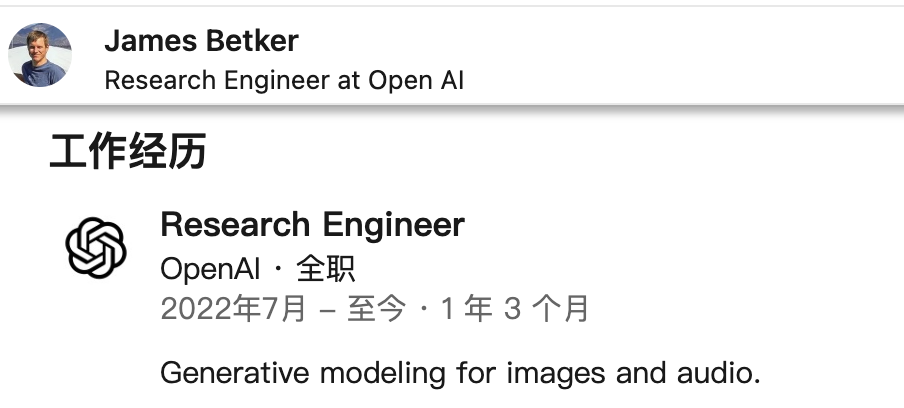Click the 全职 employment type label
Viewport: 904px width, 408px height.
(326, 269)
